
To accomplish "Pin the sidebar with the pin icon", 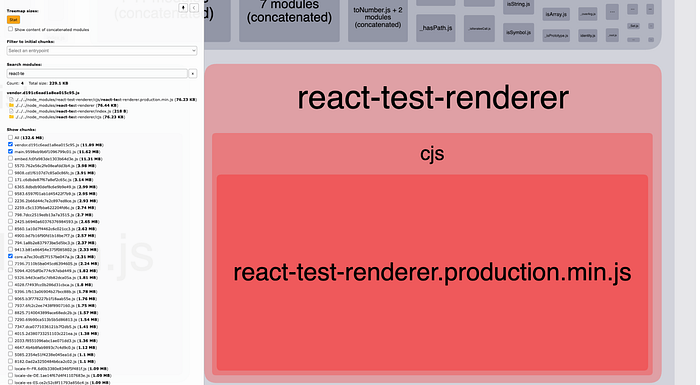I will click(183, 8).
